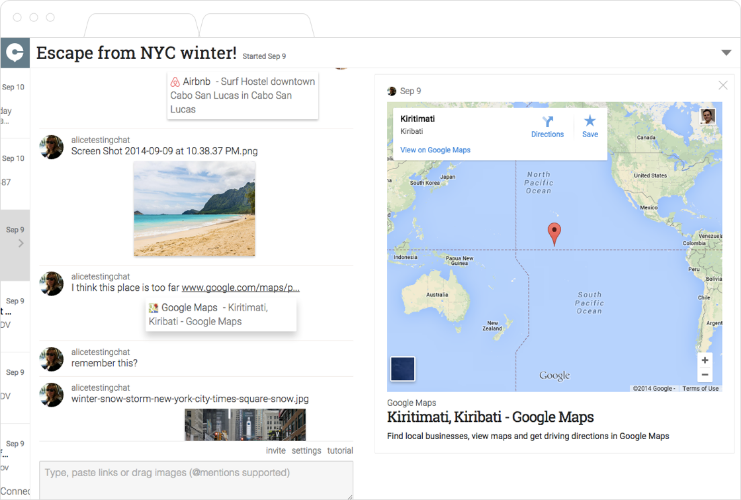Click the second empty browser tab
Viewport: 741px width, 500px height.
[257, 25]
